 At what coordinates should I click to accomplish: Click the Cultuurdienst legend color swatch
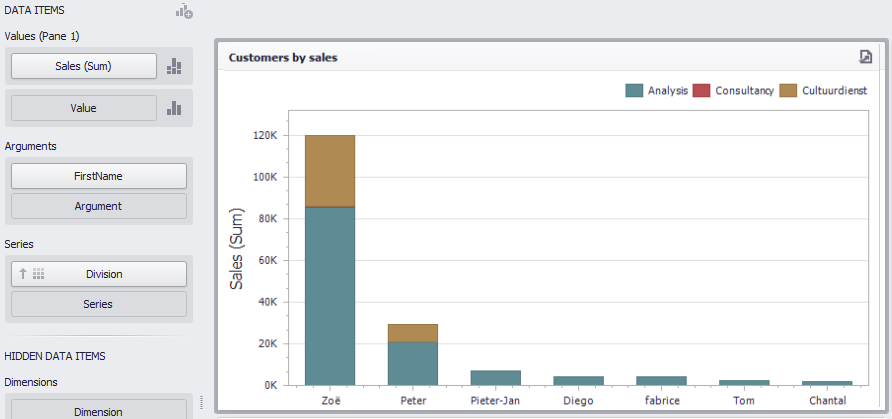pyautogui.click(x=788, y=91)
